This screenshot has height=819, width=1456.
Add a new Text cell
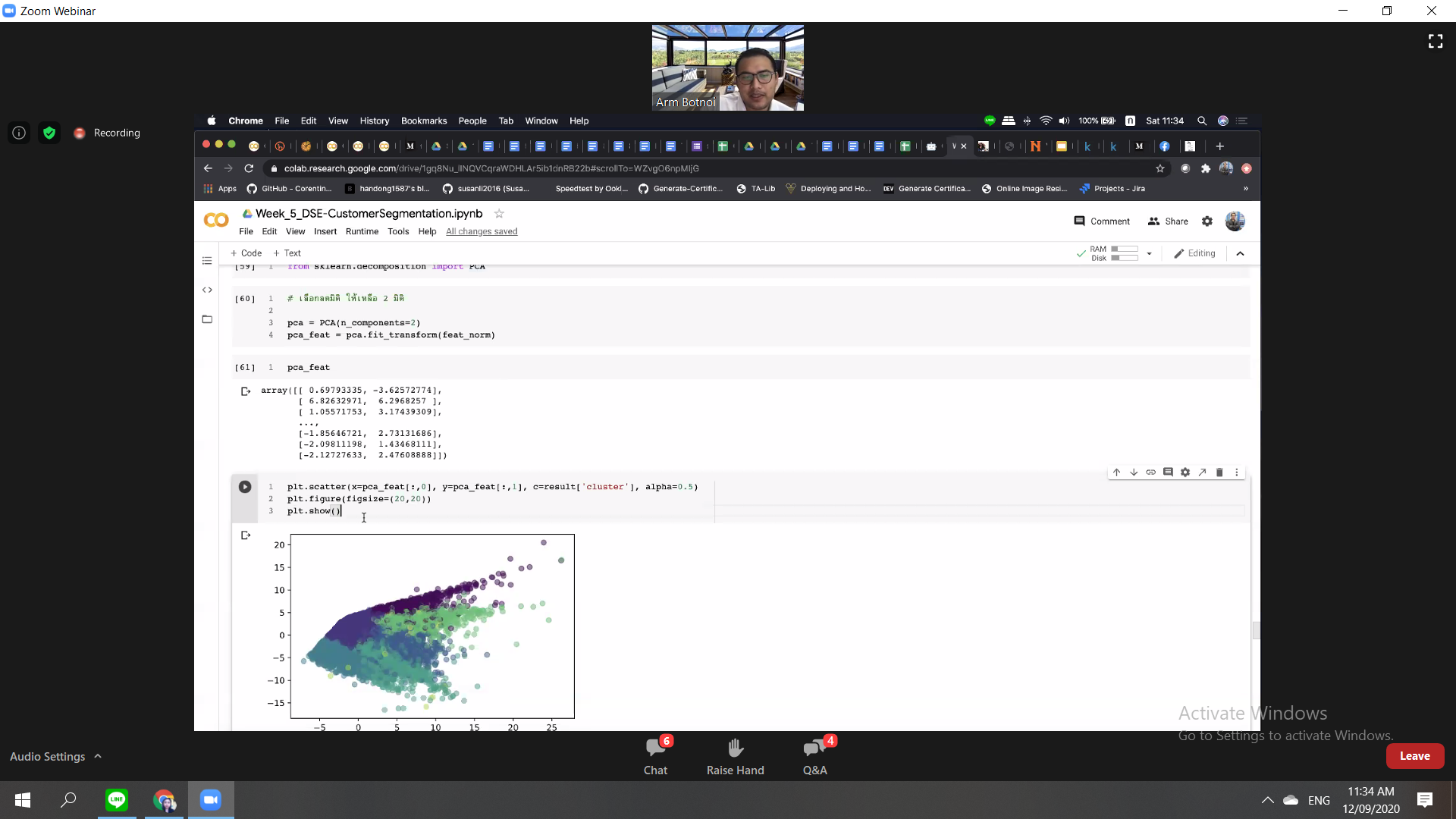click(x=287, y=253)
